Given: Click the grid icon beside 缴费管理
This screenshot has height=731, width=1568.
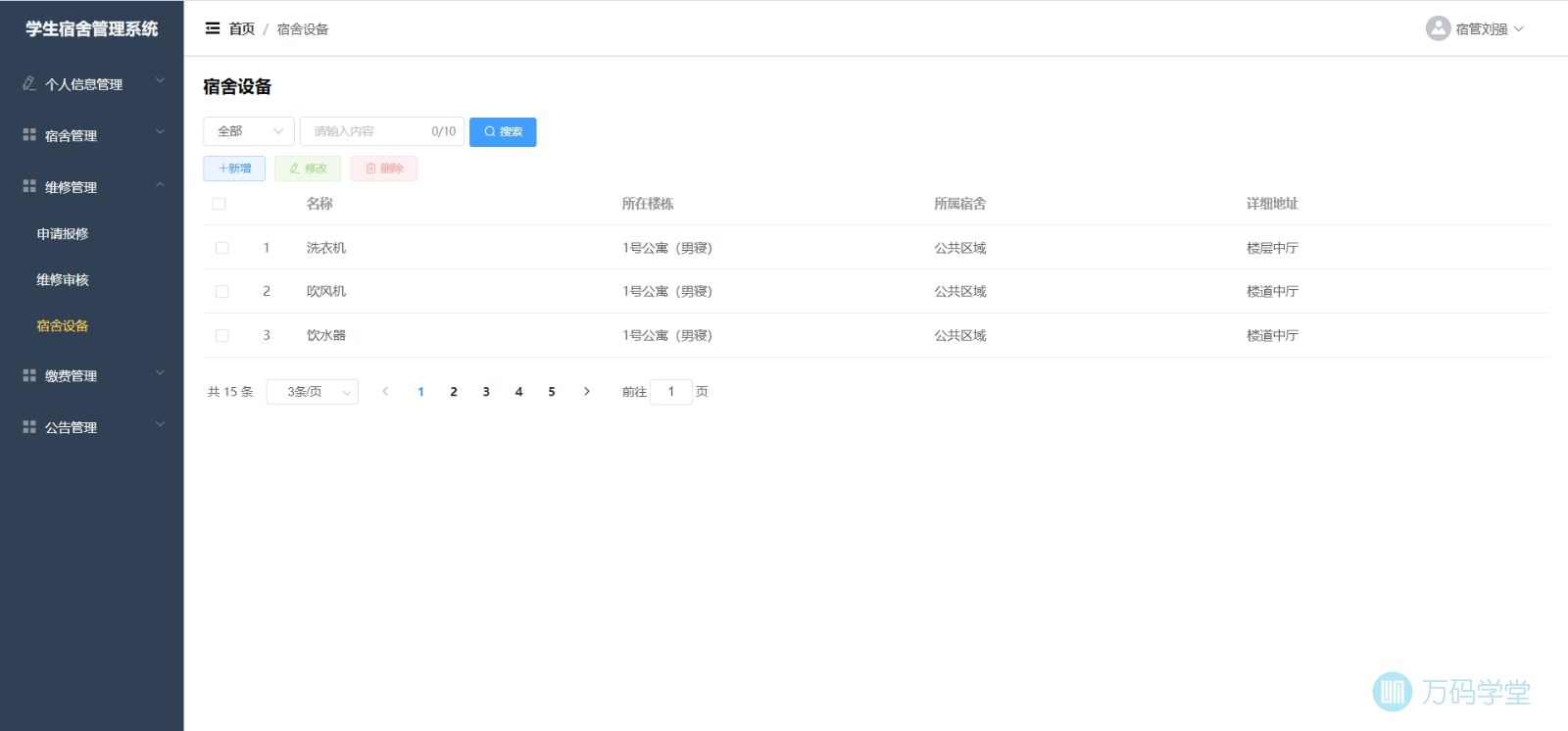Looking at the screenshot, I should point(29,374).
